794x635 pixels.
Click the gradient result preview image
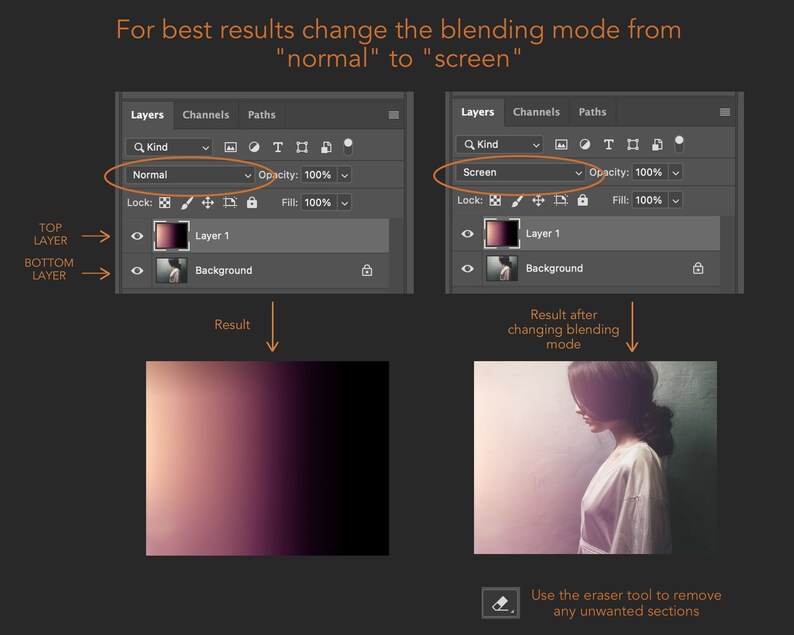[267, 458]
